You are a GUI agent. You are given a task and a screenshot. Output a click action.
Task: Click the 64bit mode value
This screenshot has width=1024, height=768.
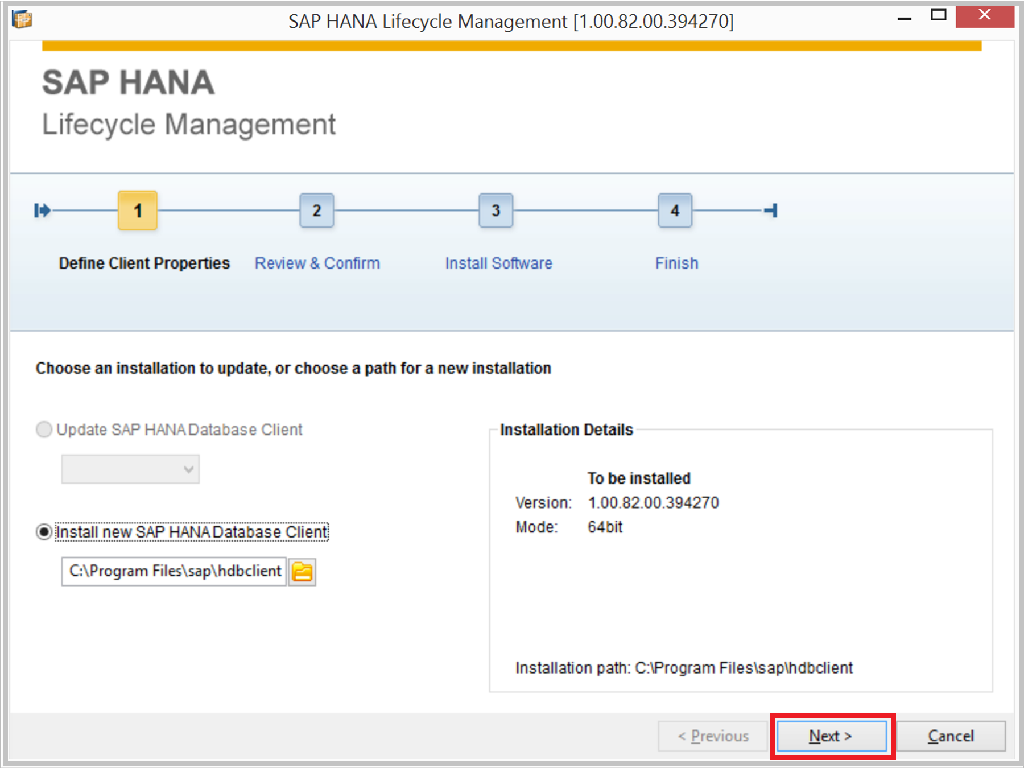tap(605, 527)
